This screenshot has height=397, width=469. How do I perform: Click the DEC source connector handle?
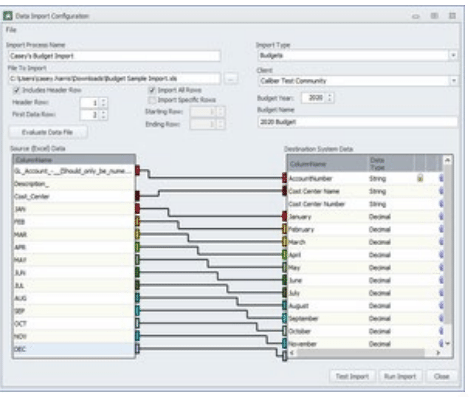pyautogui.click(x=137, y=349)
